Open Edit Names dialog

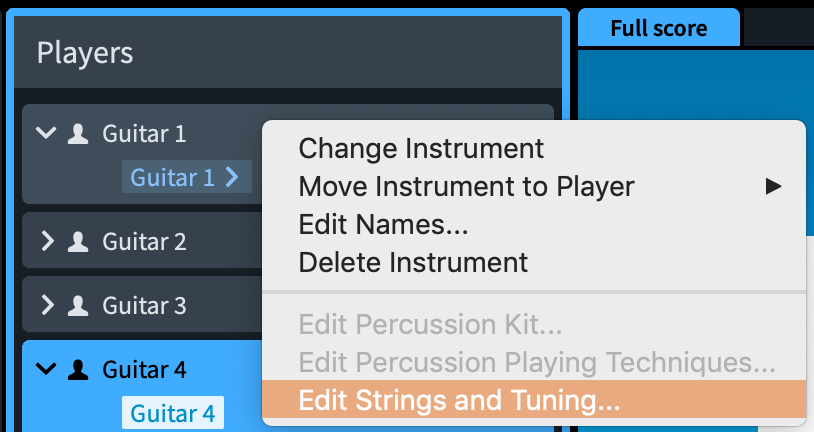click(383, 225)
